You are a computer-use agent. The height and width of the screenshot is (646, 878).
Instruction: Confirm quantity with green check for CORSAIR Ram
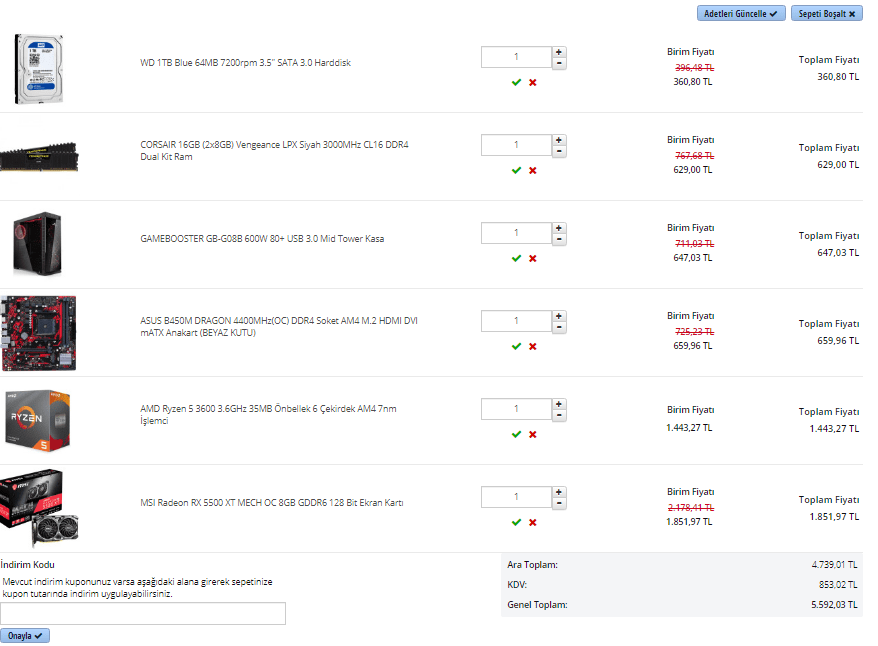pos(516,170)
